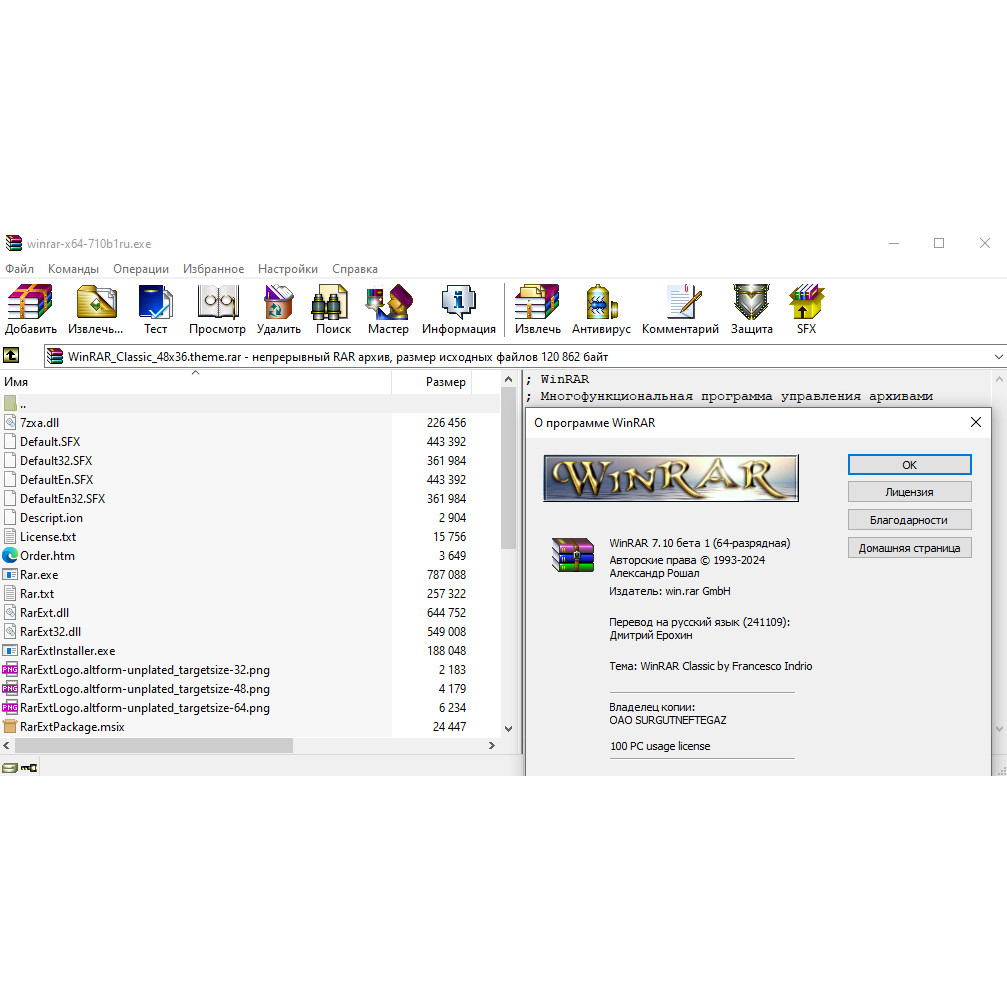Click the horizontal scroll left arrow
Image resolution: width=1007 pixels, height=1007 pixels.
coord(7,746)
